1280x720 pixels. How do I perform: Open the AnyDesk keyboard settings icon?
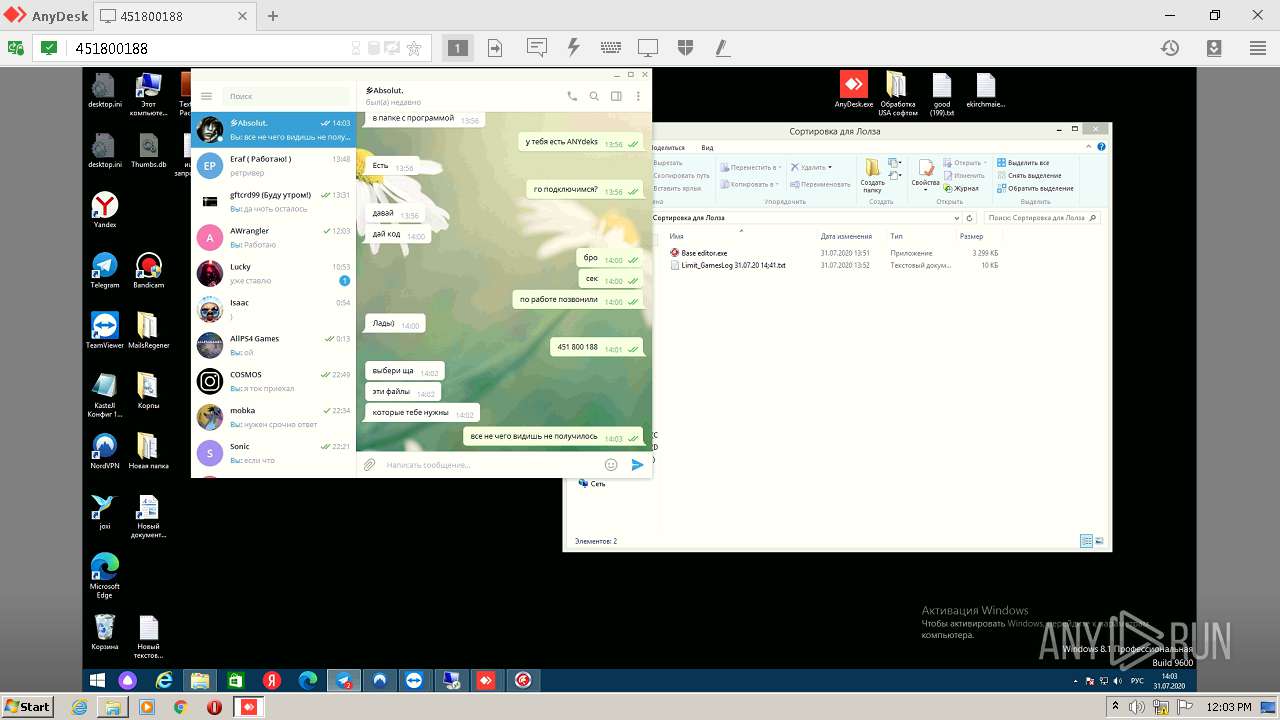coord(610,48)
